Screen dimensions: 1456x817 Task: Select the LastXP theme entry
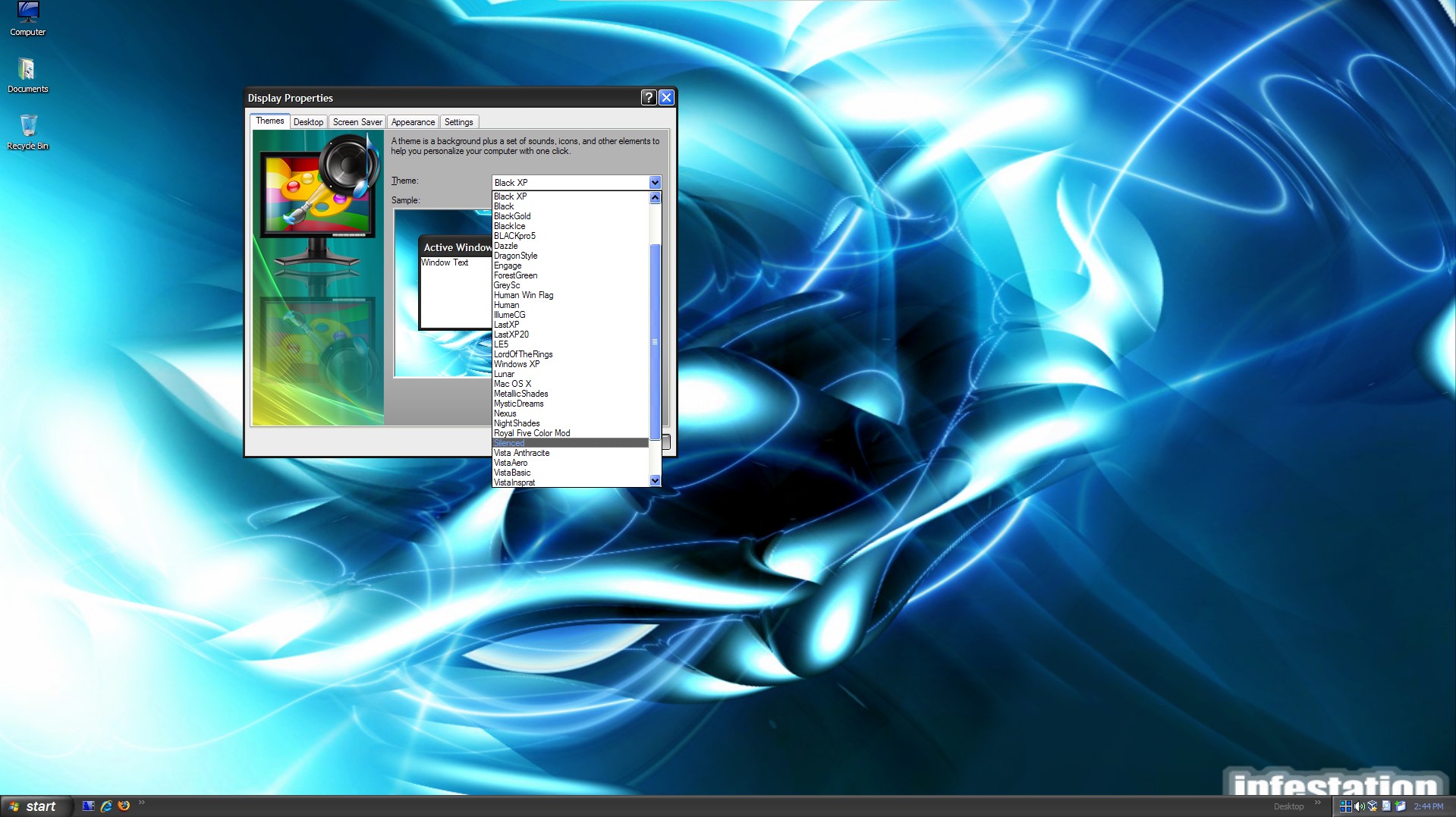[x=571, y=325]
